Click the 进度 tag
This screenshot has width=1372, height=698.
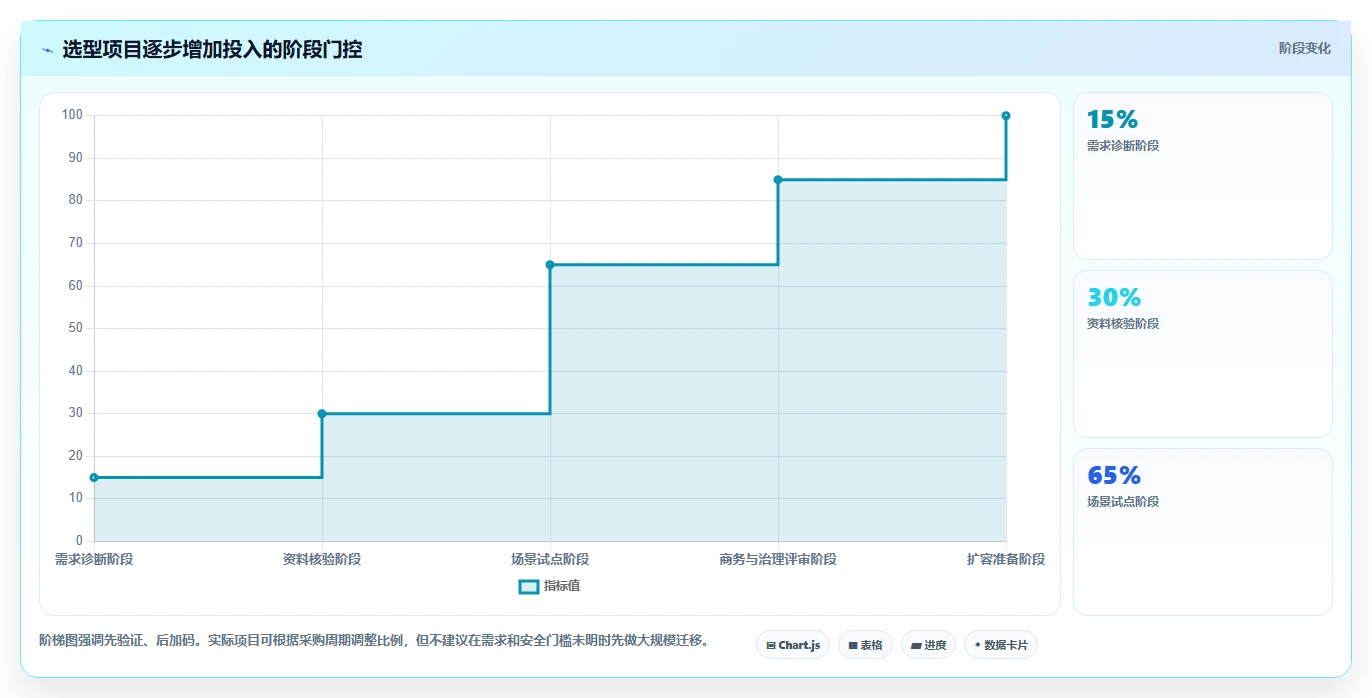[x=928, y=645]
